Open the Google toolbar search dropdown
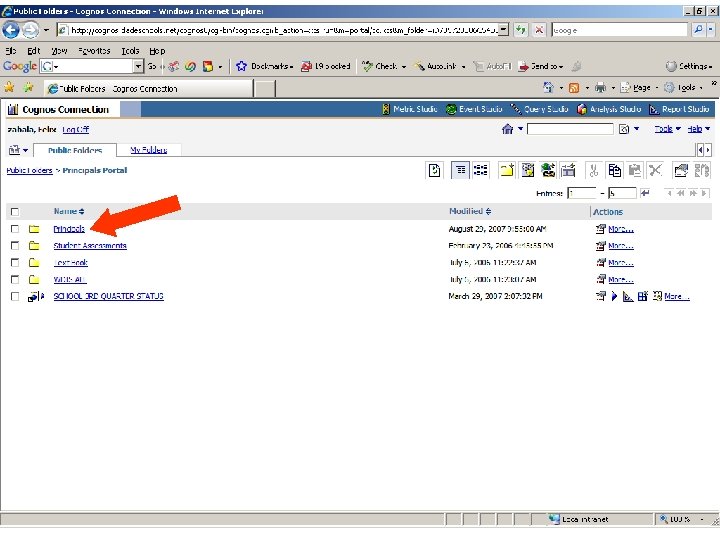 click(x=138, y=66)
